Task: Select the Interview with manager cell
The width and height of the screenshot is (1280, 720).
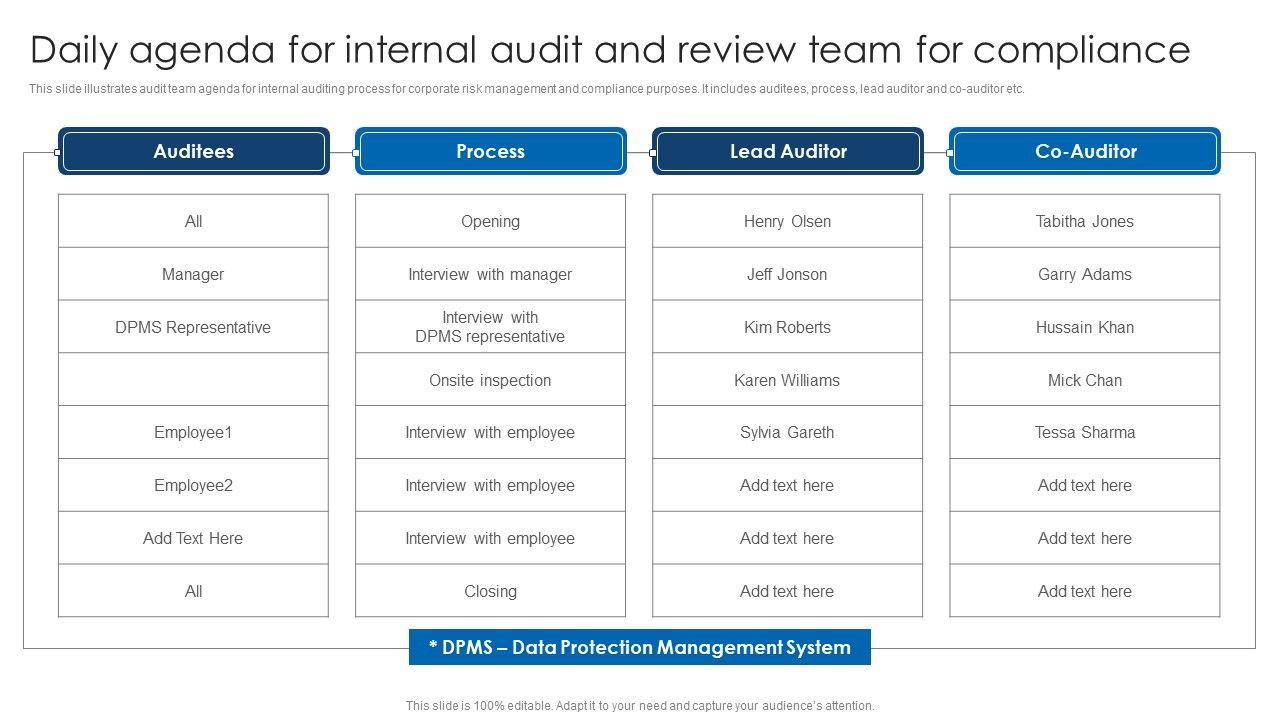Action: point(490,274)
